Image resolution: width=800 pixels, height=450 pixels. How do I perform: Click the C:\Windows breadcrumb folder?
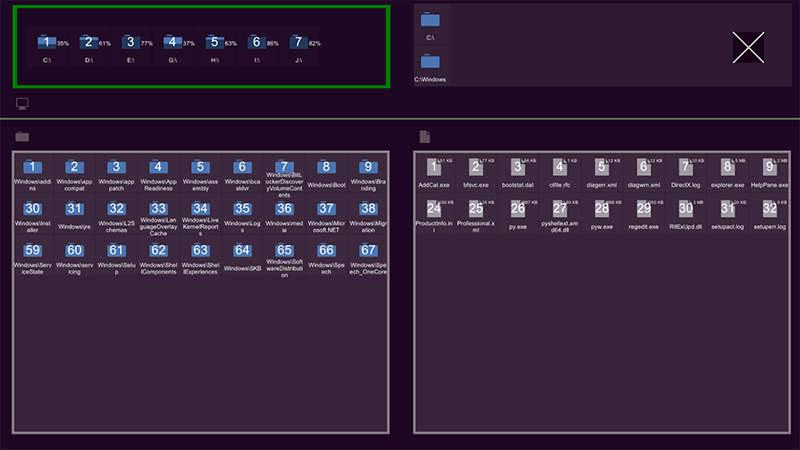point(431,63)
